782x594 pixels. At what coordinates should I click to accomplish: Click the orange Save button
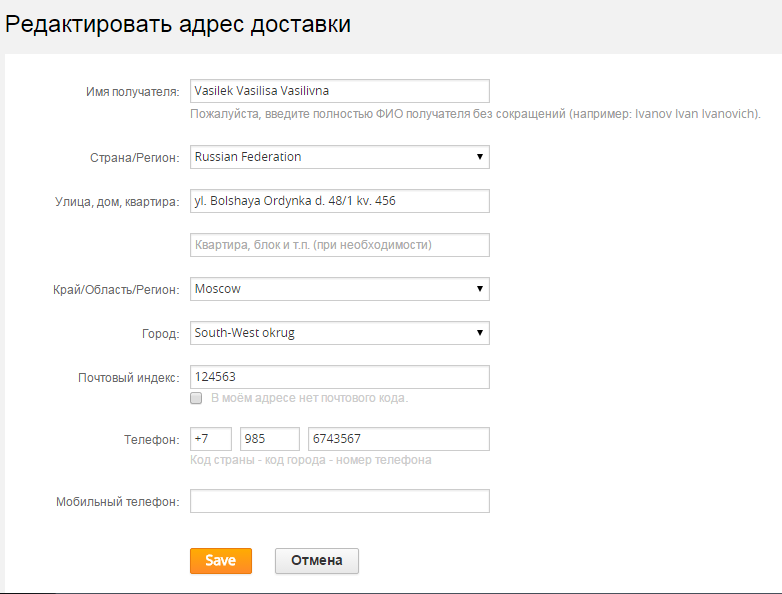[x=221, y=561]
